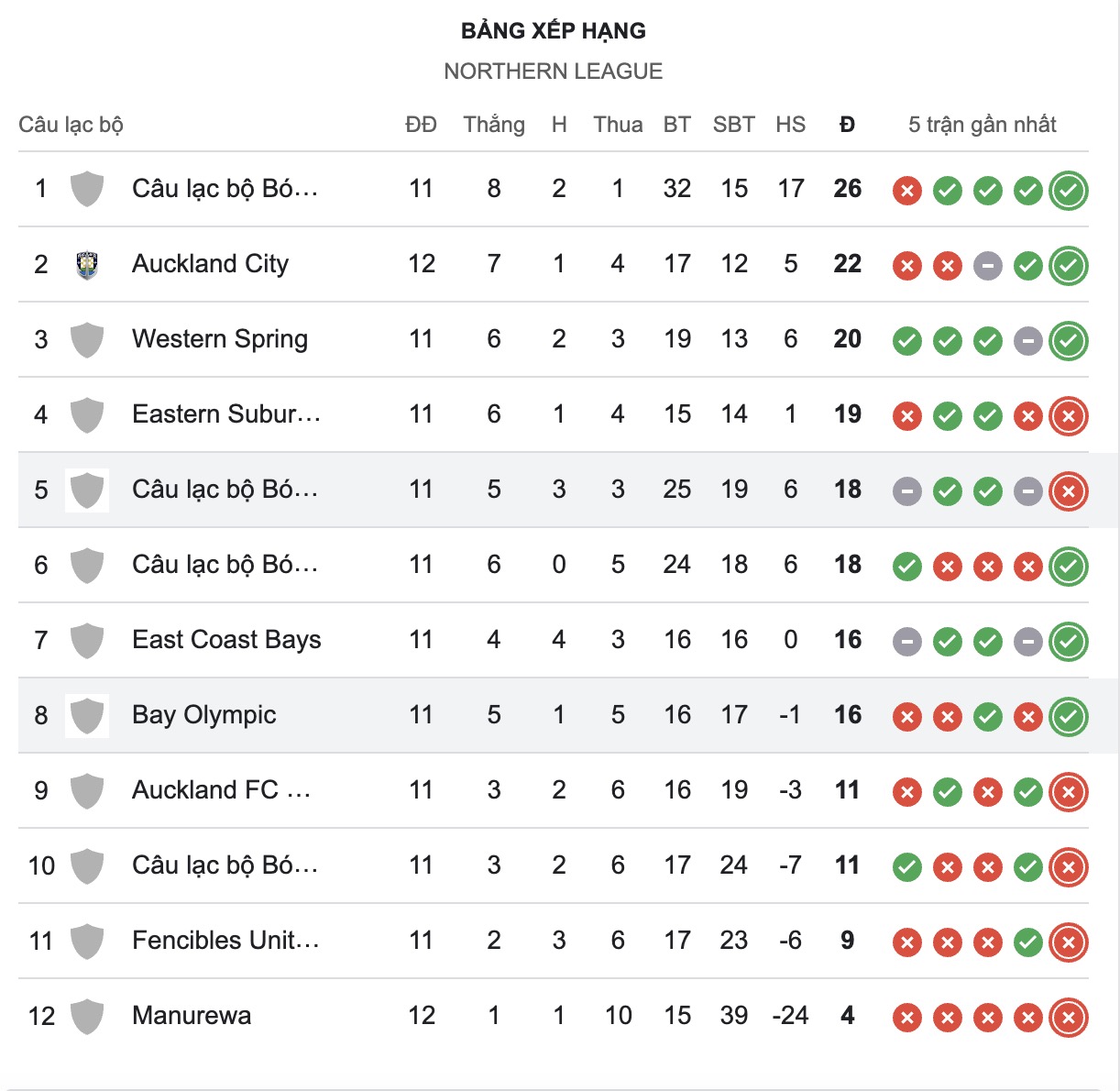
Task: Click the Auckland FC team name
Action: click(x=220, y=790)
